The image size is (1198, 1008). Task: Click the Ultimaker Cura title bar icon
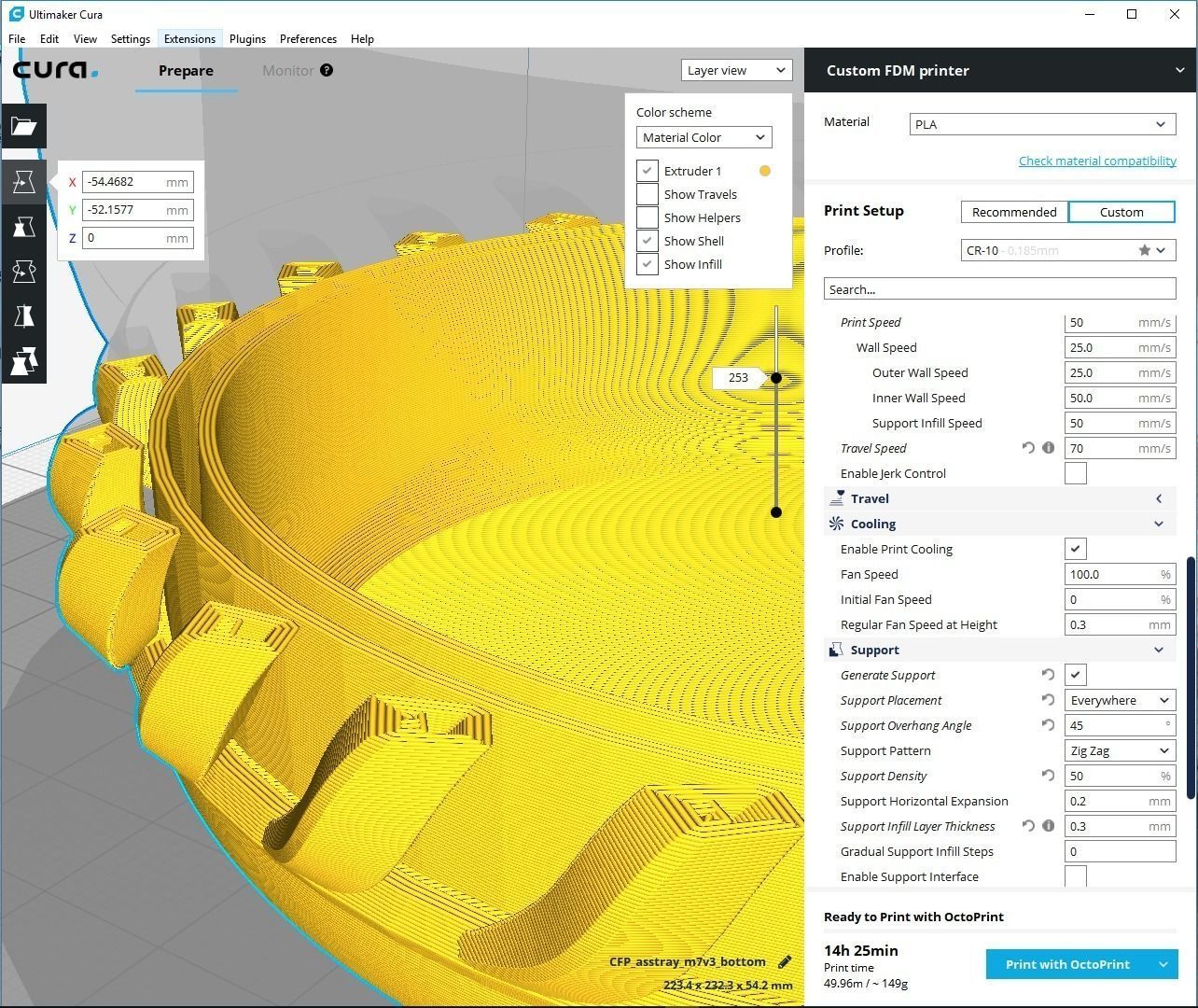tap(16, 14)
